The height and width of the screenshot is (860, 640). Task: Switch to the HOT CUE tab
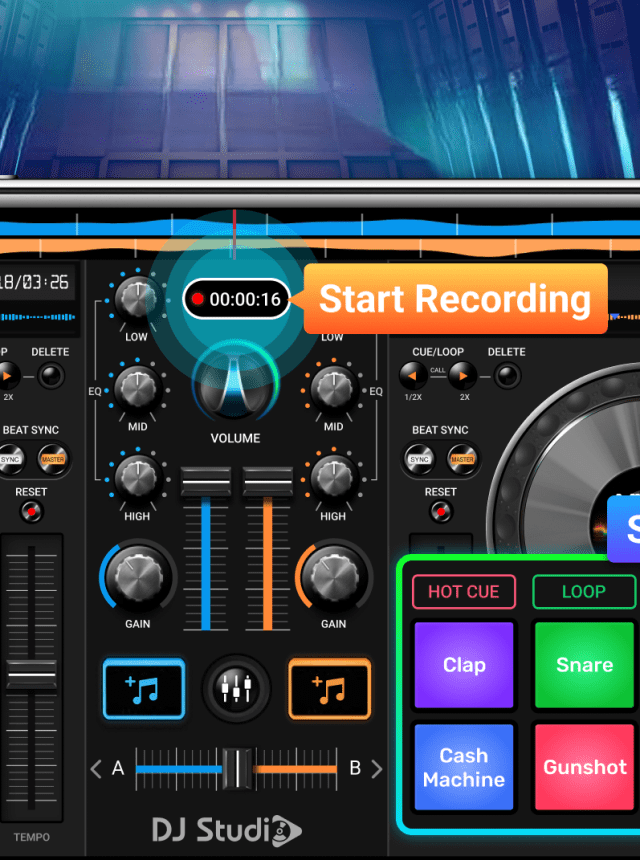click(x=463, y=591)
